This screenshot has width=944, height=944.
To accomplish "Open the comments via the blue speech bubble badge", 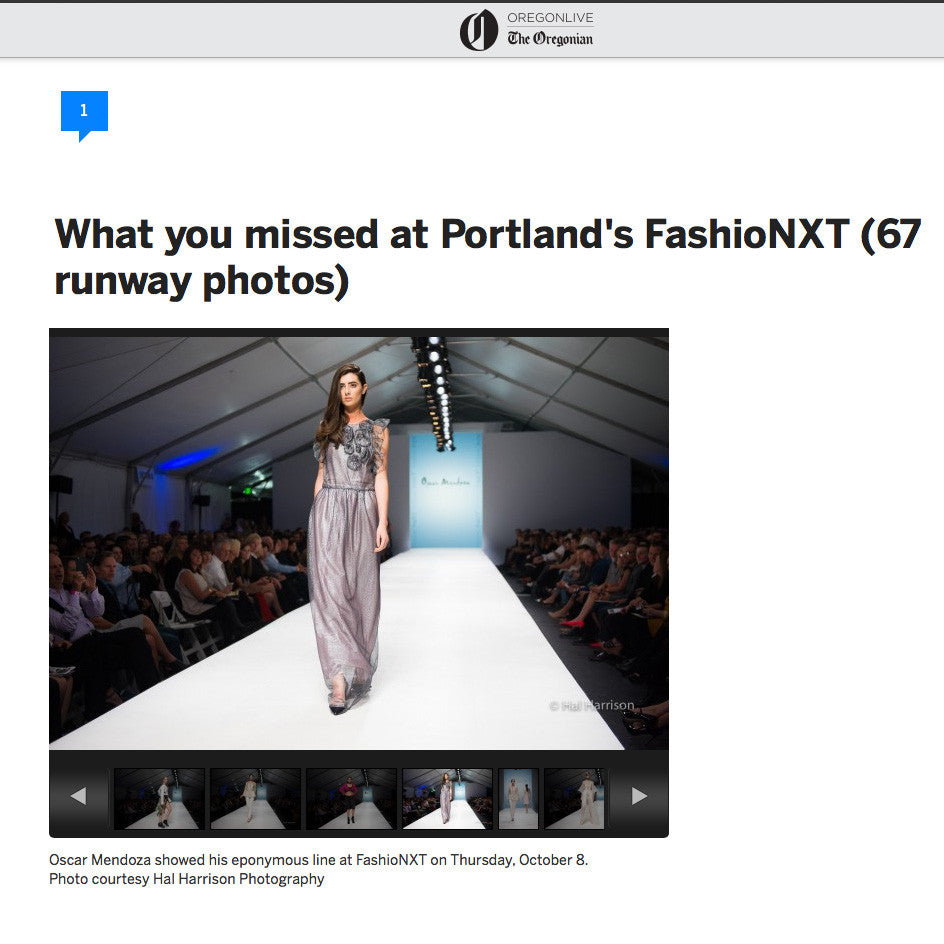I will click(85, 112).
